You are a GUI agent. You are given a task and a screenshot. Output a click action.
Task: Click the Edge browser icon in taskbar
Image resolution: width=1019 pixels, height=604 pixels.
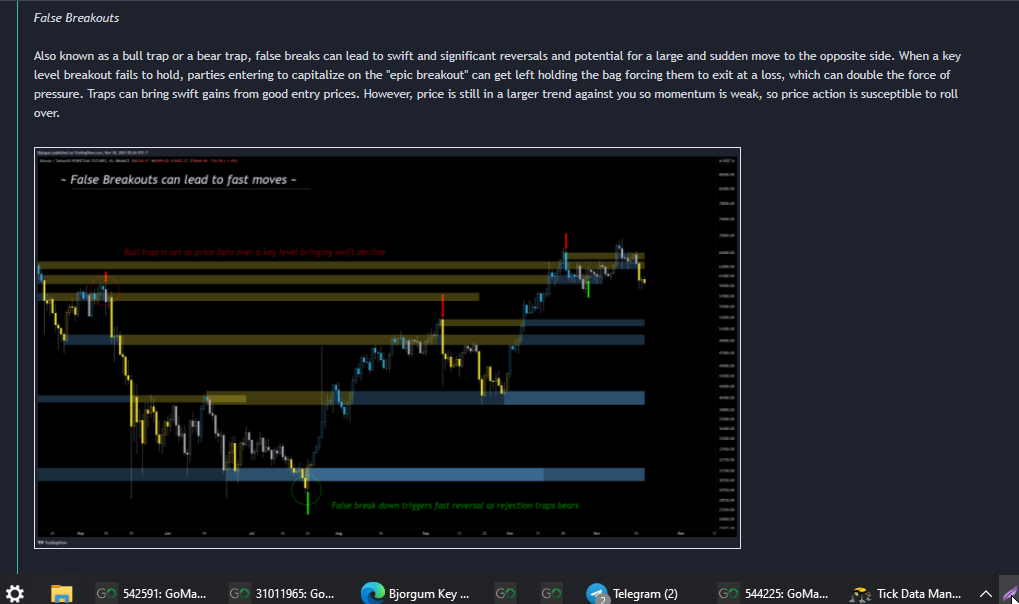pyautogui.click(x=372, y=593)
